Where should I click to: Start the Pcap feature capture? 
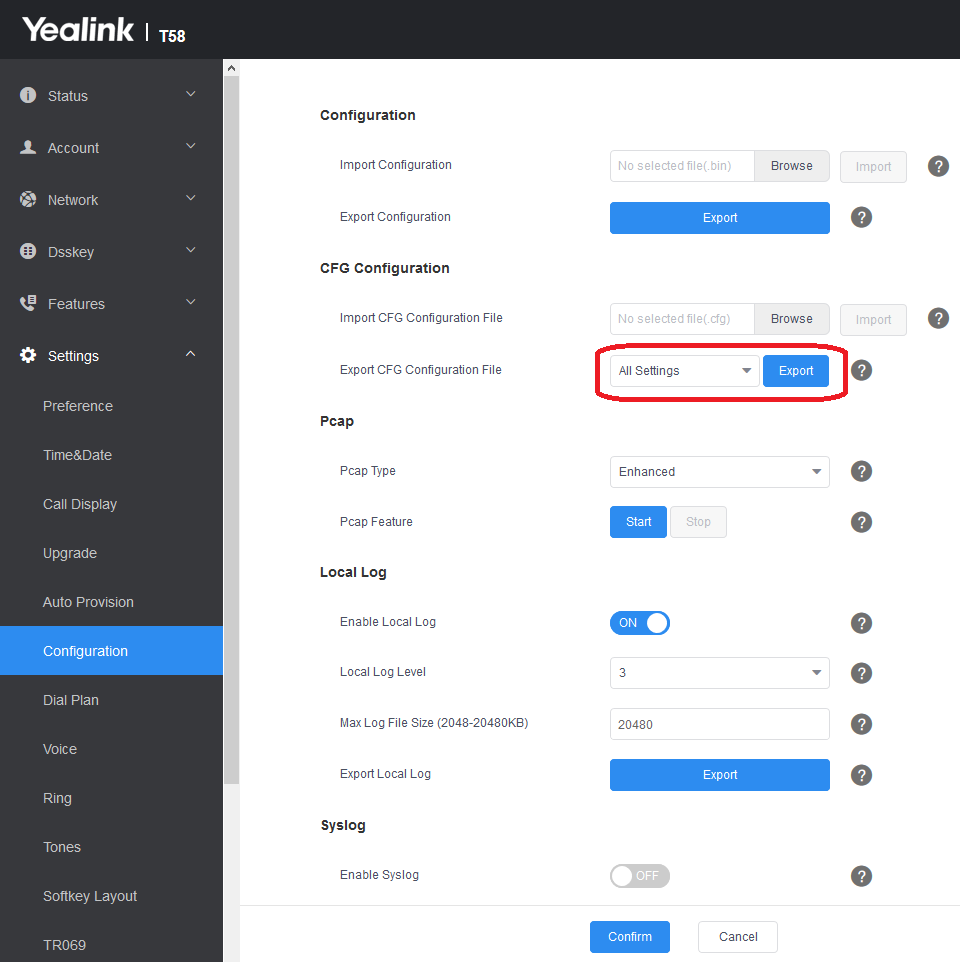[638, 522]
